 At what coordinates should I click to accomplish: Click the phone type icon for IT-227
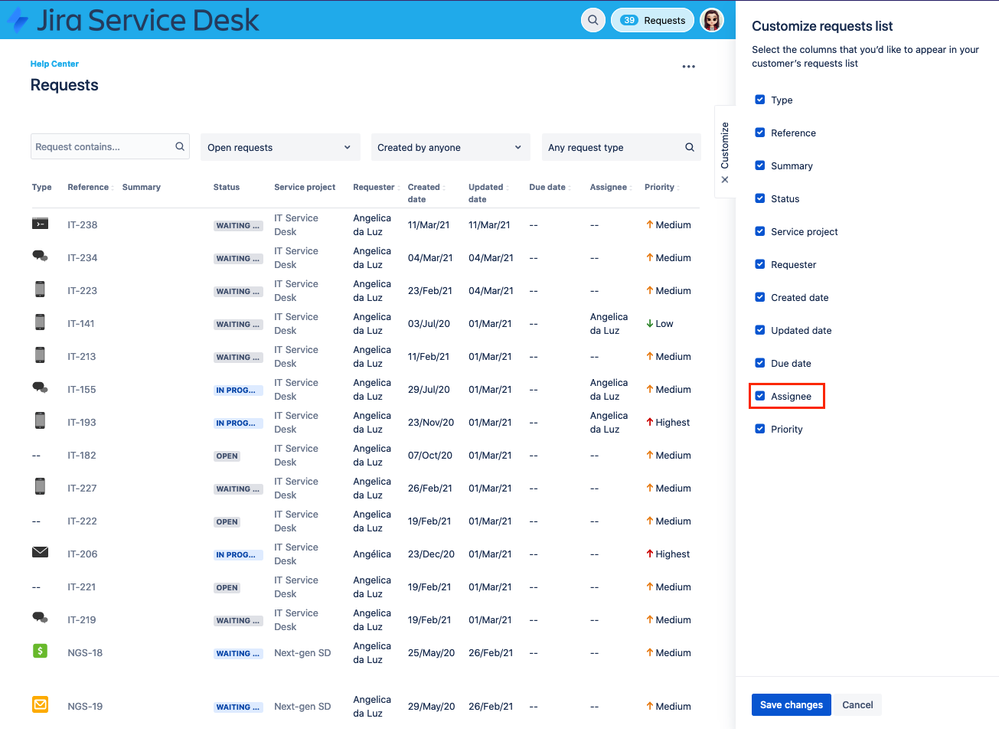(x=40, y=486)
